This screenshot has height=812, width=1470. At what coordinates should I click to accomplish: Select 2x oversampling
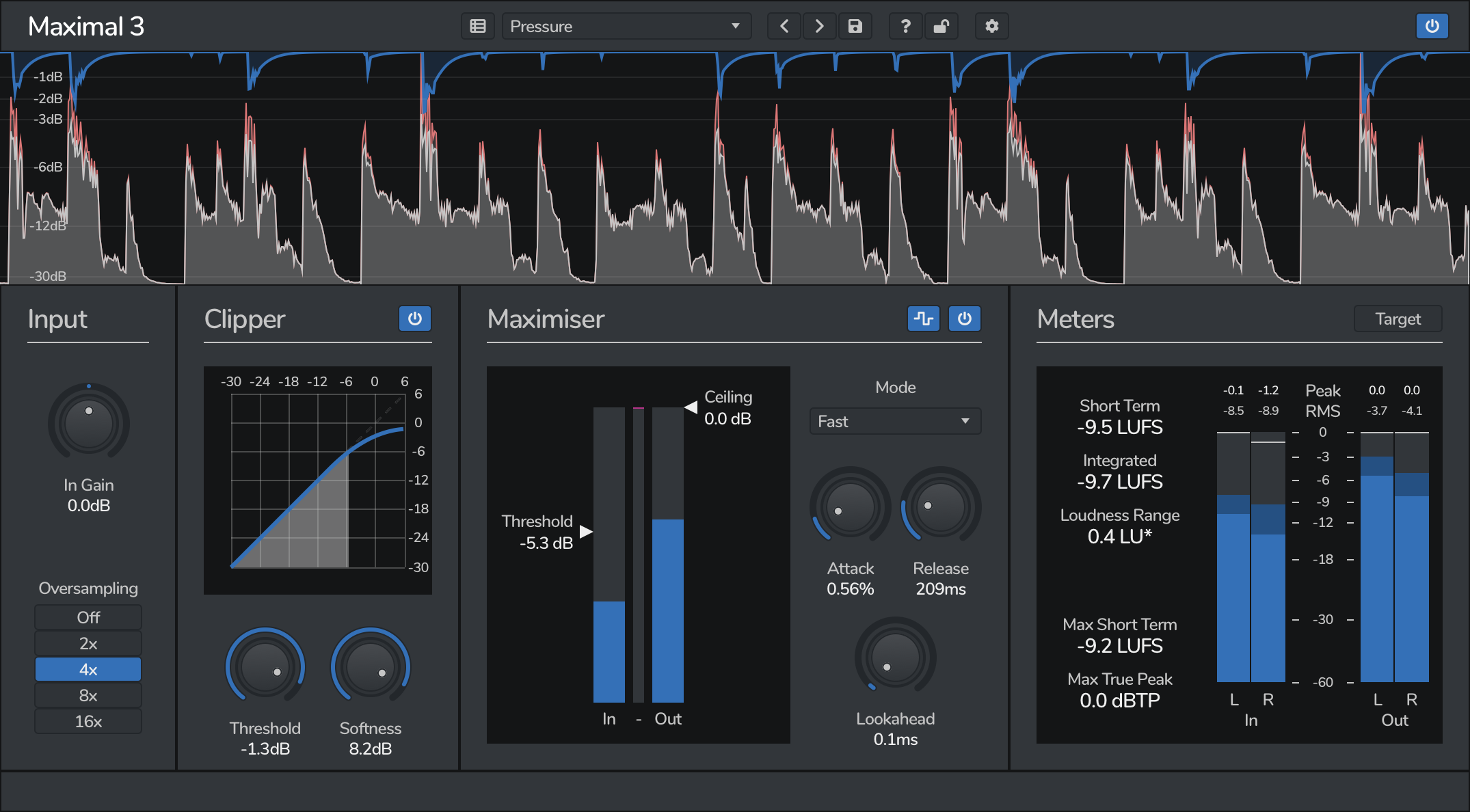click(88, 643)
